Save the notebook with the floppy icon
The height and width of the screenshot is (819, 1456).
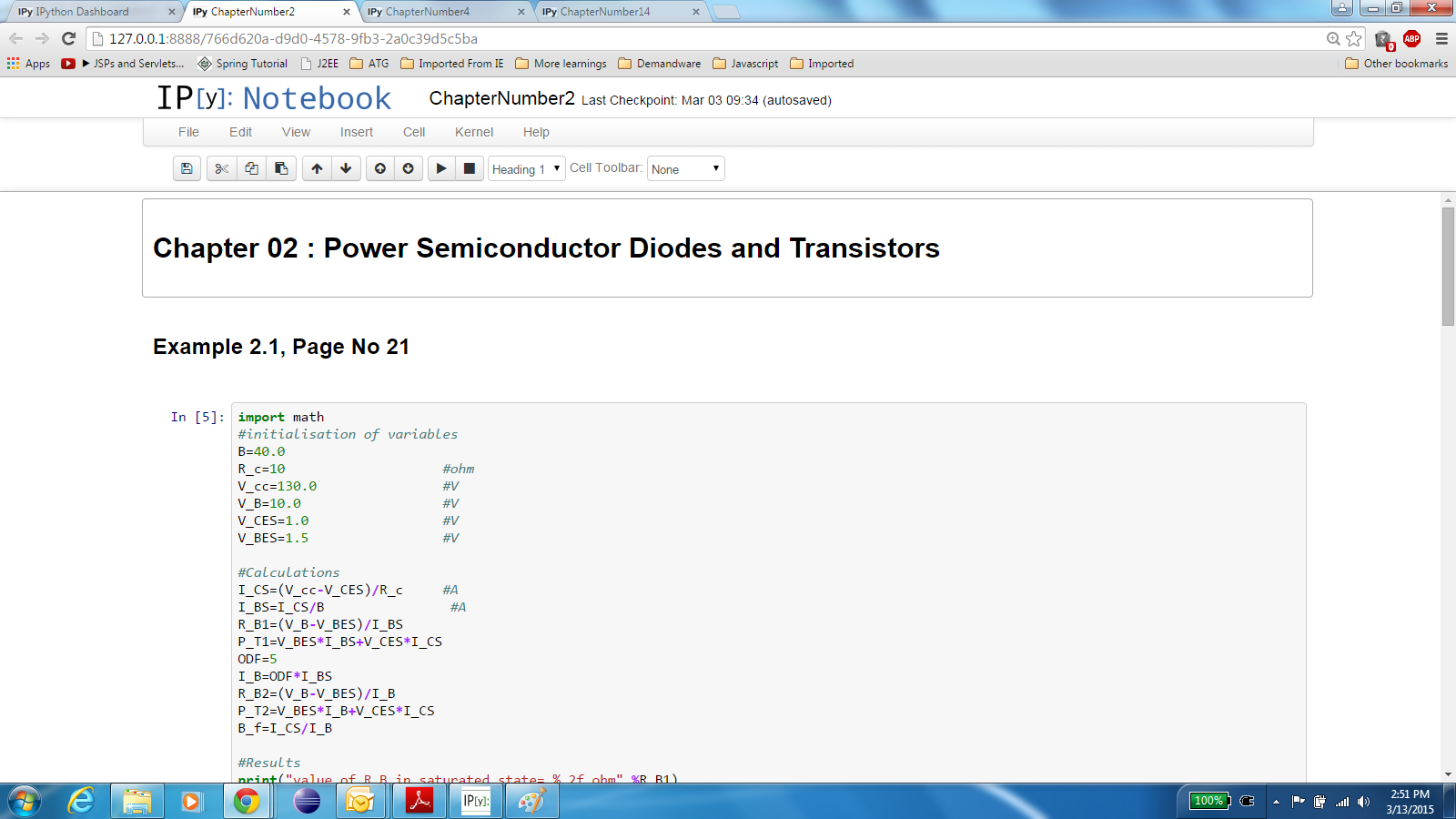pyautogui.click(x=187, y=168)
